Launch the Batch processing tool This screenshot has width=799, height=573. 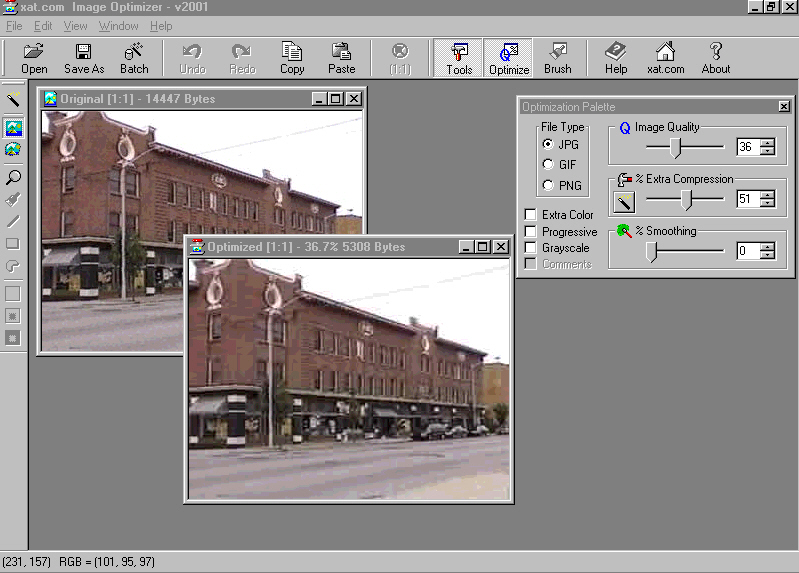click(x=134, y=58)
